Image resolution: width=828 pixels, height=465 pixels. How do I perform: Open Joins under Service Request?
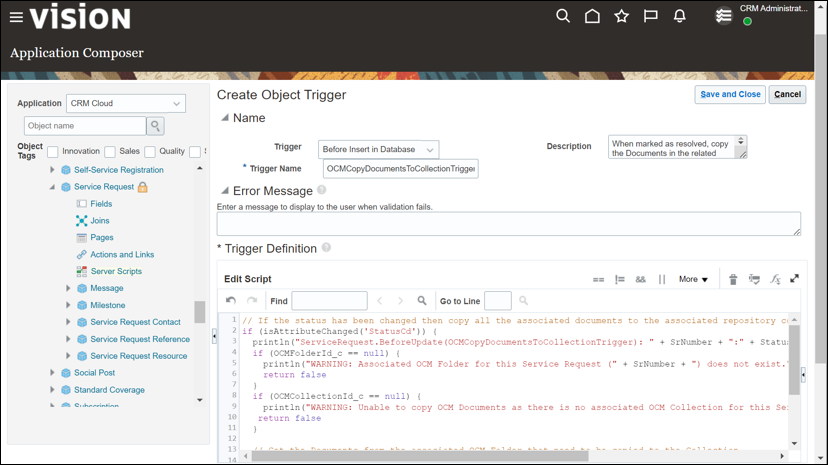coord(100,221)
